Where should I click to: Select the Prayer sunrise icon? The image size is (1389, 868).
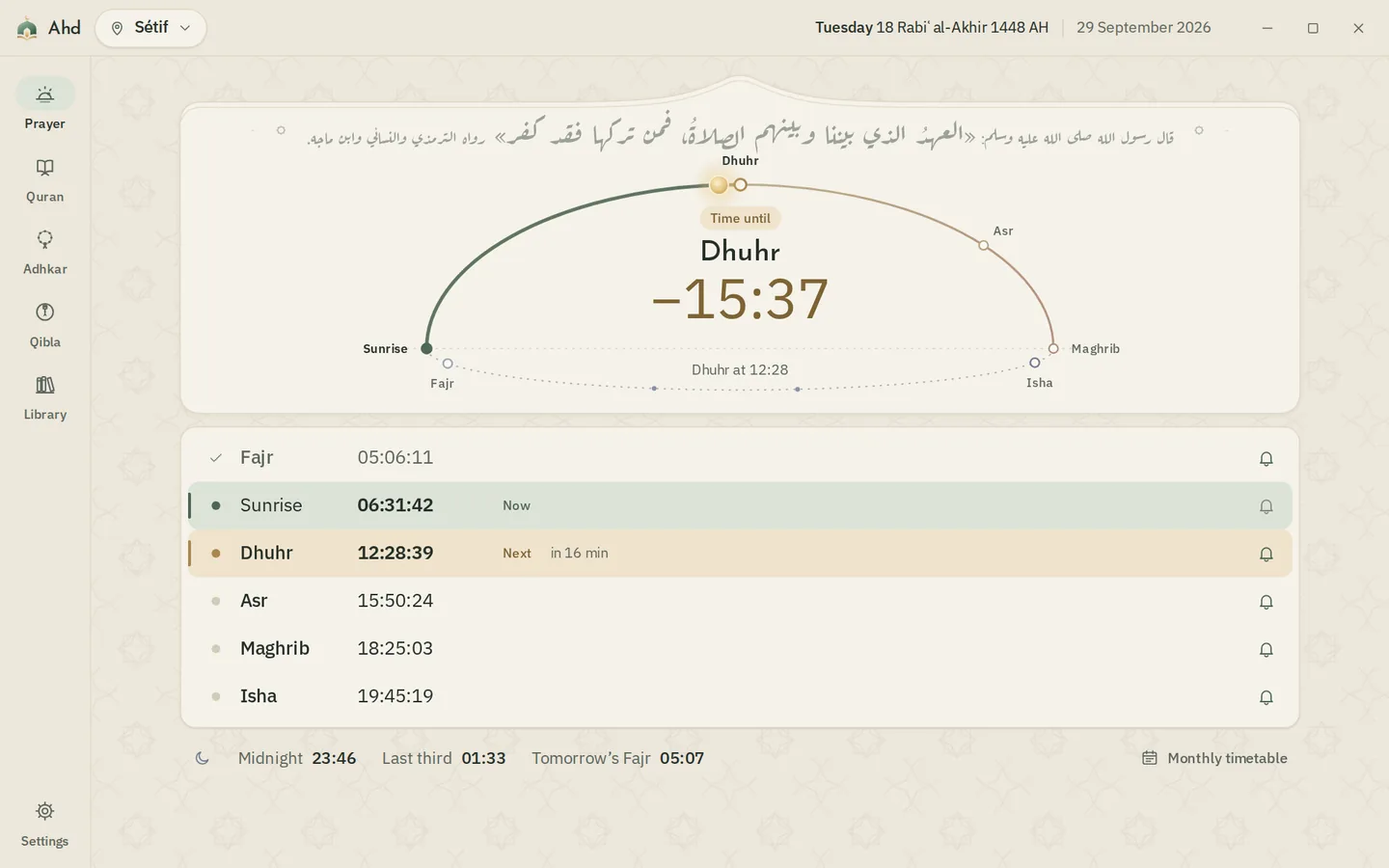tap(44, 94)
